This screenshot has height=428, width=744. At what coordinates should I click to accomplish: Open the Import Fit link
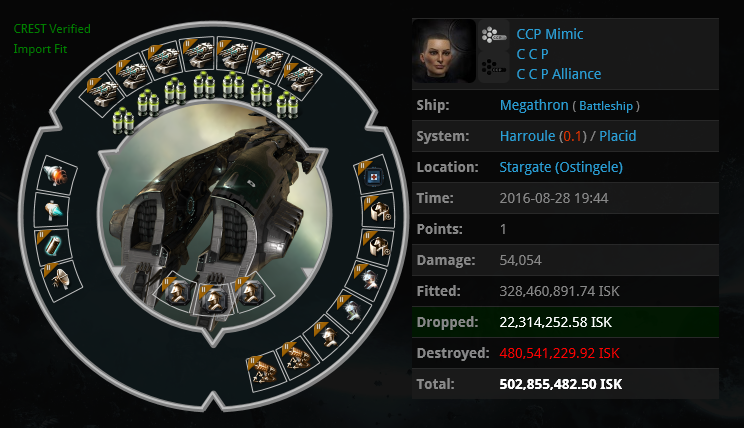click(x=40, y=49)
